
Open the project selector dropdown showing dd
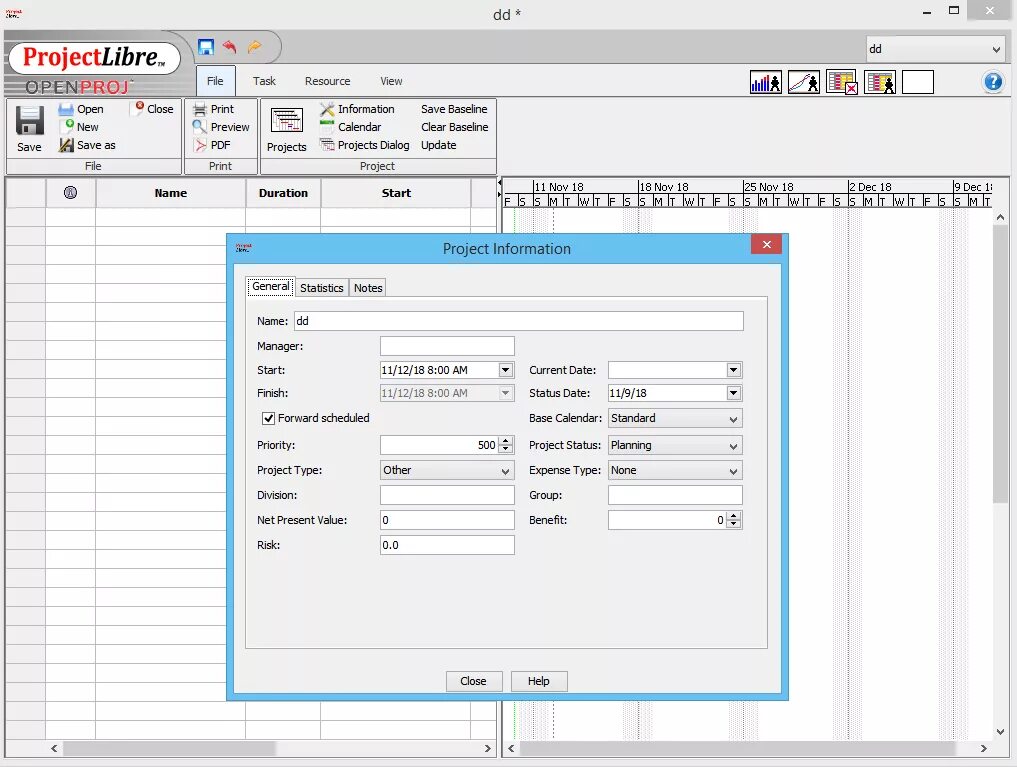pos(935,49)
